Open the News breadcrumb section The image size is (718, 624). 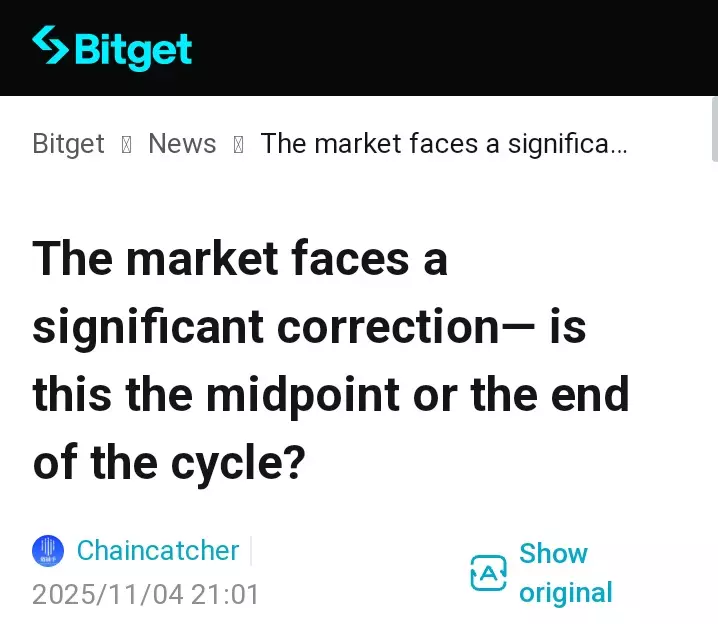[x=182, y=144]
